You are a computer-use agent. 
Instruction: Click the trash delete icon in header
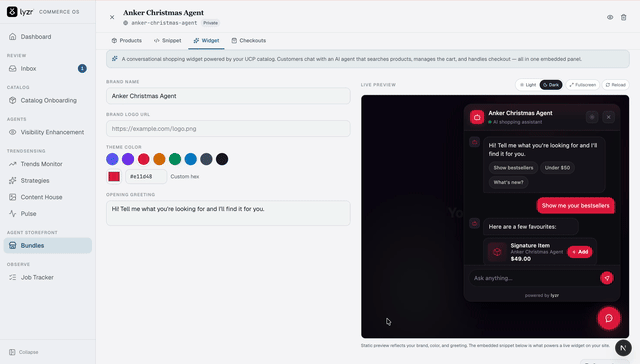(x=623, y=17)
